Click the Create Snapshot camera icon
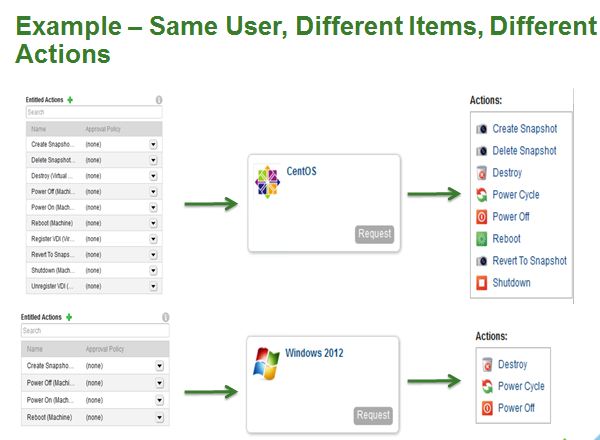This screenshot has width=600, height=440. pyautogui.click(x=481, y=129)
